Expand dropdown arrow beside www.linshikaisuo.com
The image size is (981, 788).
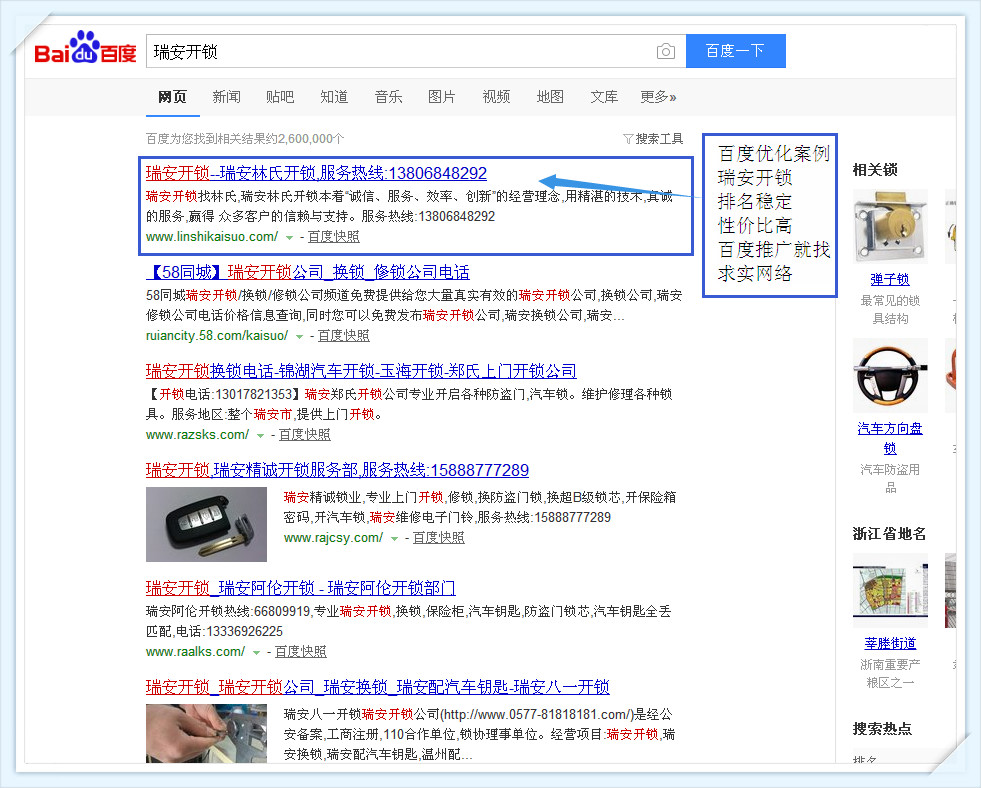(x=289, y=238)
